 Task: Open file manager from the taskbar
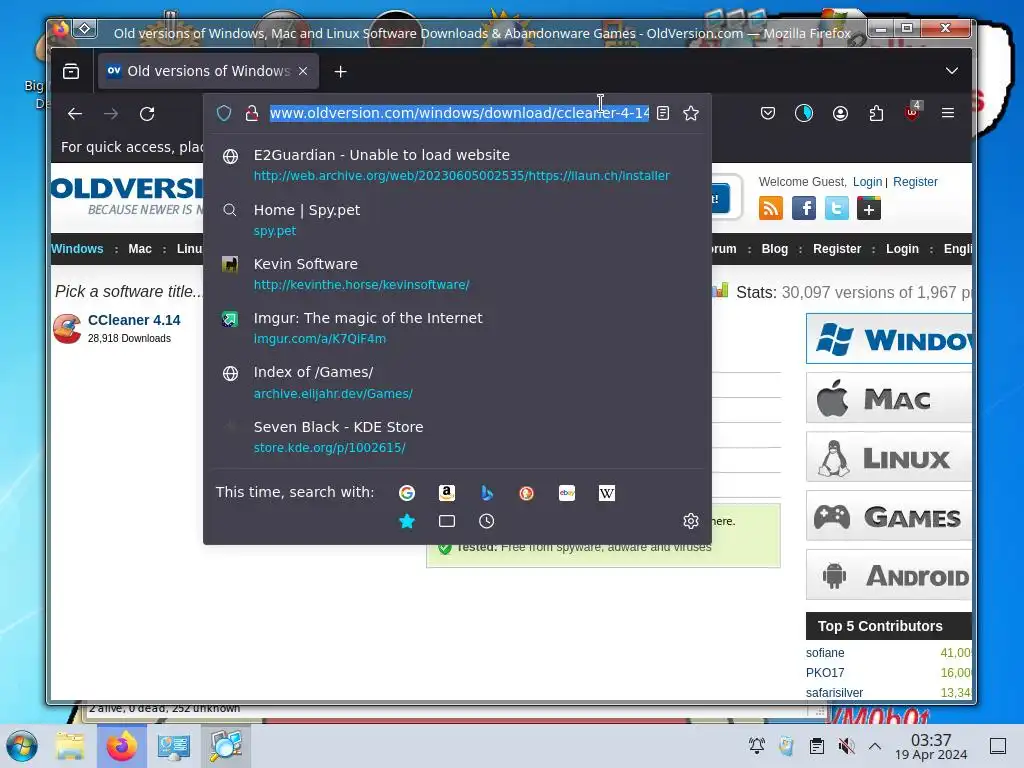[70, 746]
